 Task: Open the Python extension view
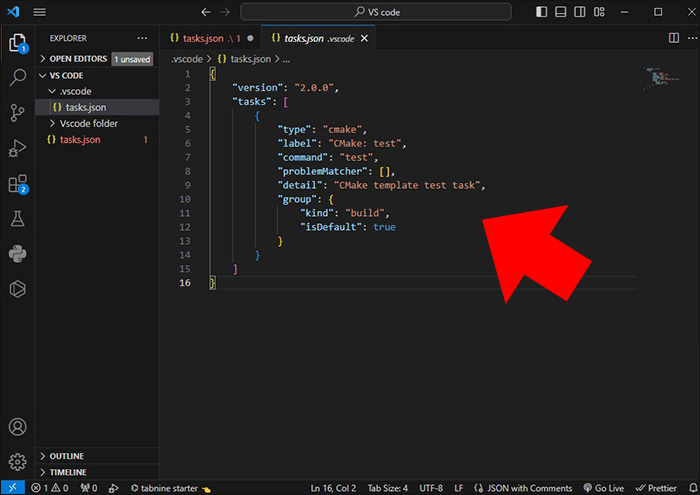(x=17, y=254)
